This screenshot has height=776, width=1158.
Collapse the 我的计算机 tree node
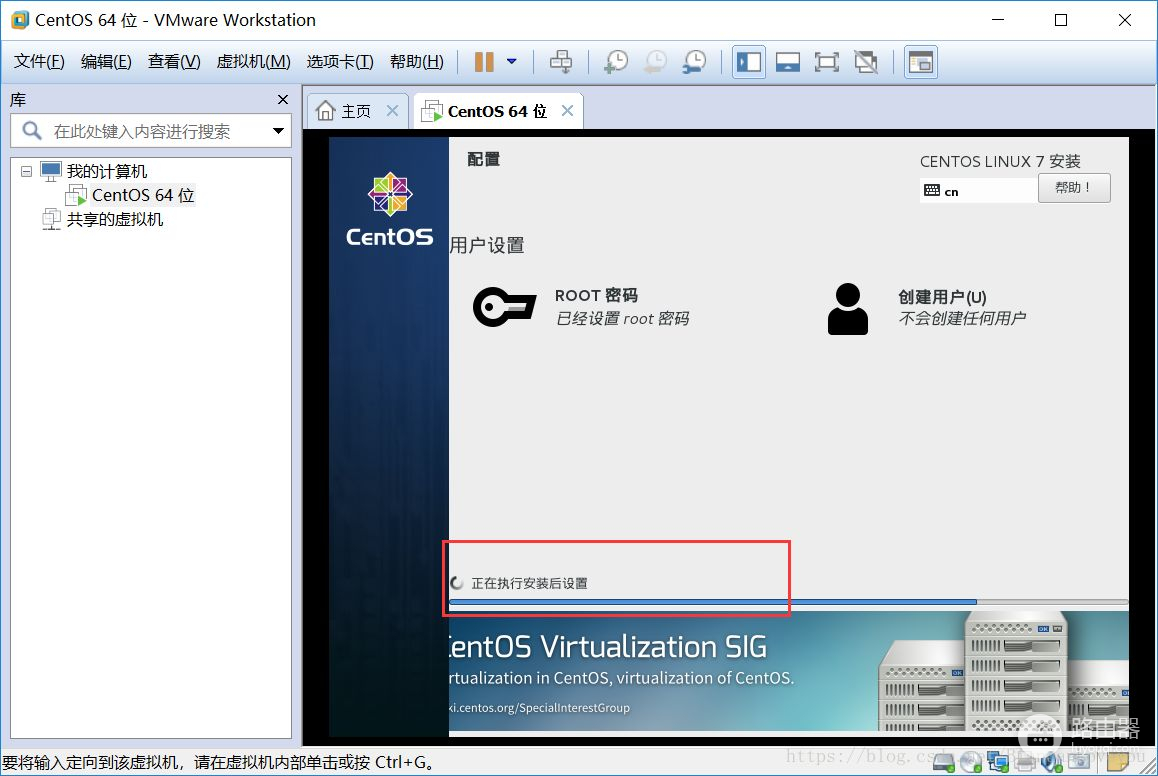[x=26, y=171]
